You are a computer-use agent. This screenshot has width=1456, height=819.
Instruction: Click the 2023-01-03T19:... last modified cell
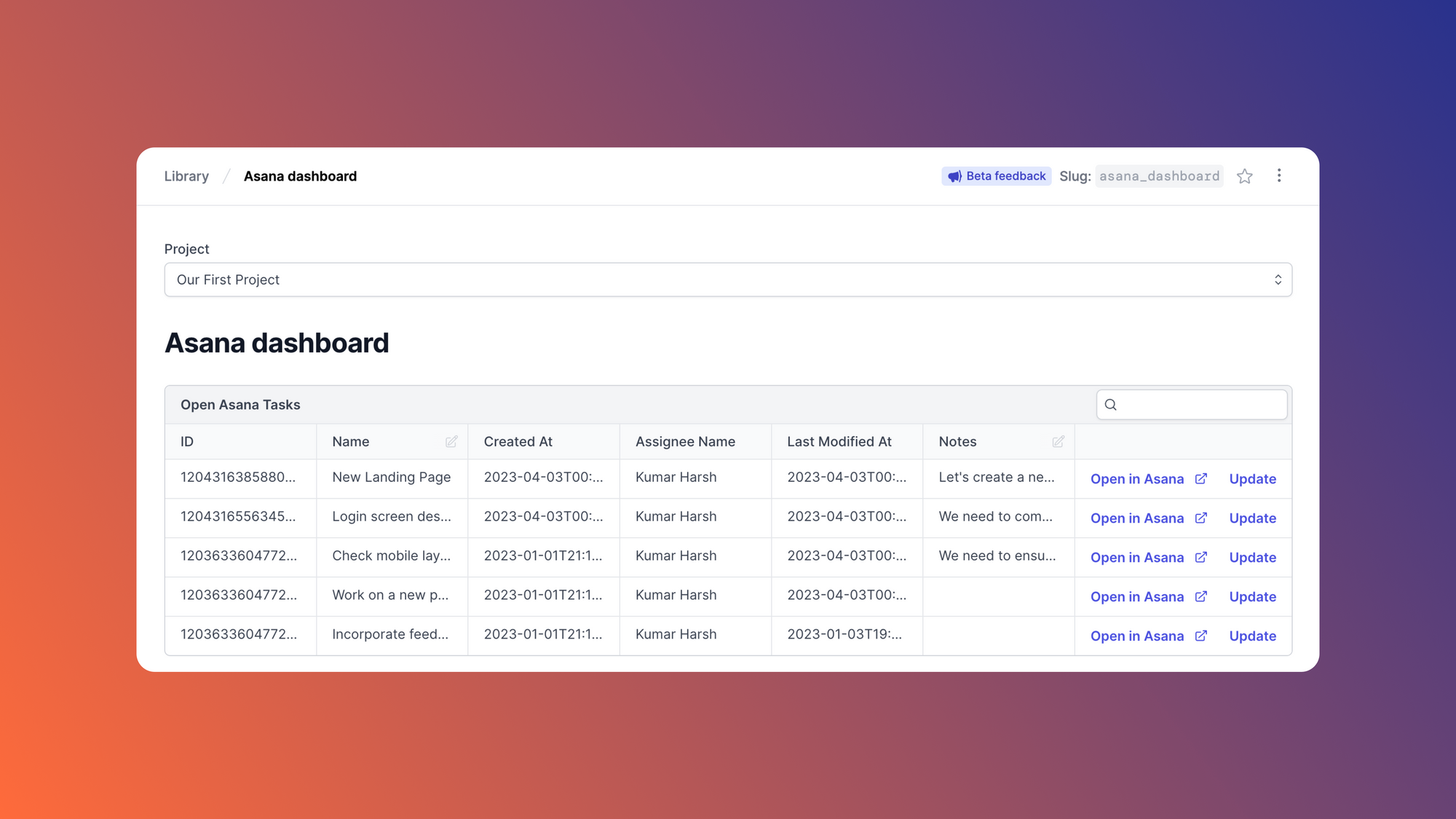[847, 635]
